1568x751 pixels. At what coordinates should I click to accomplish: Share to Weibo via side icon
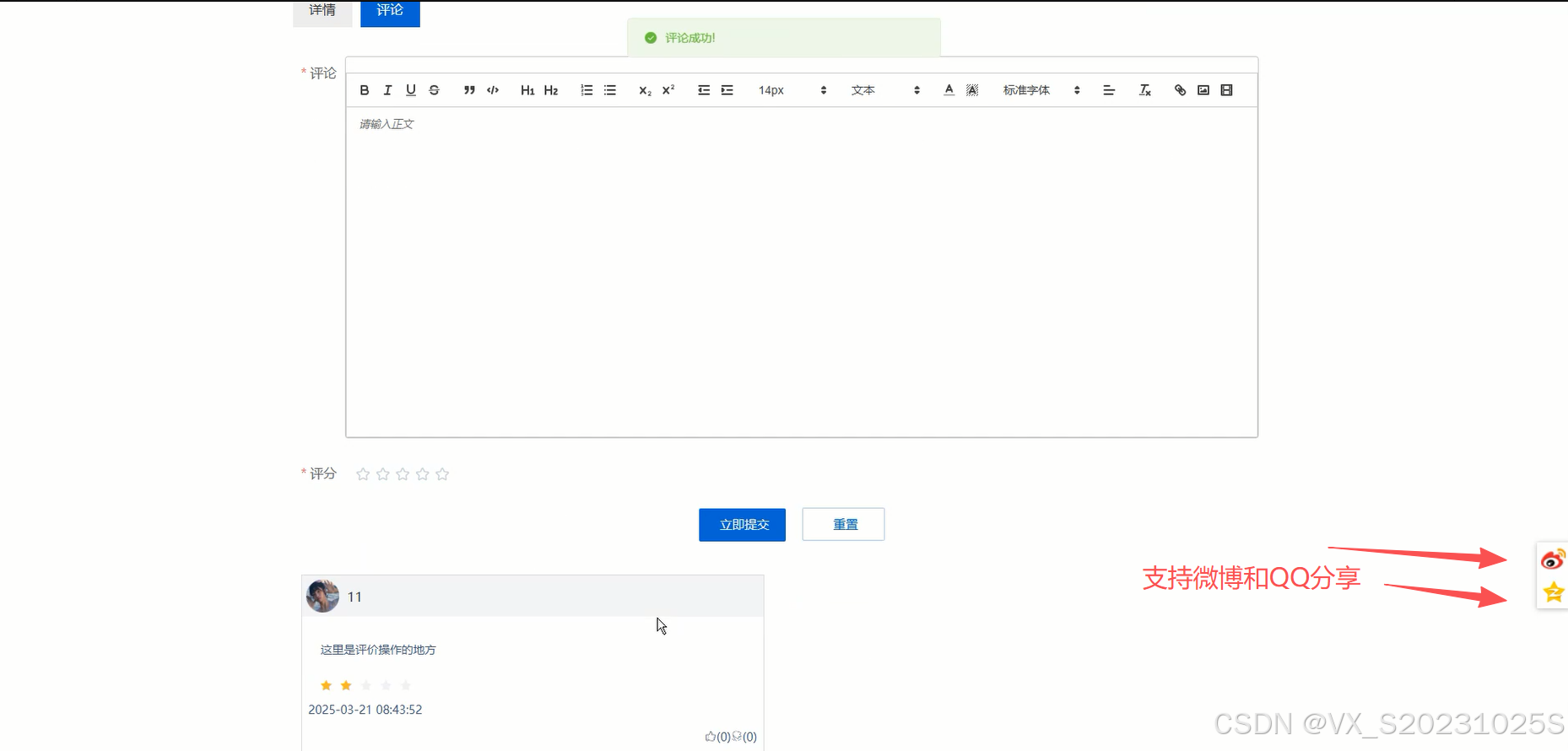[1553, 559]
